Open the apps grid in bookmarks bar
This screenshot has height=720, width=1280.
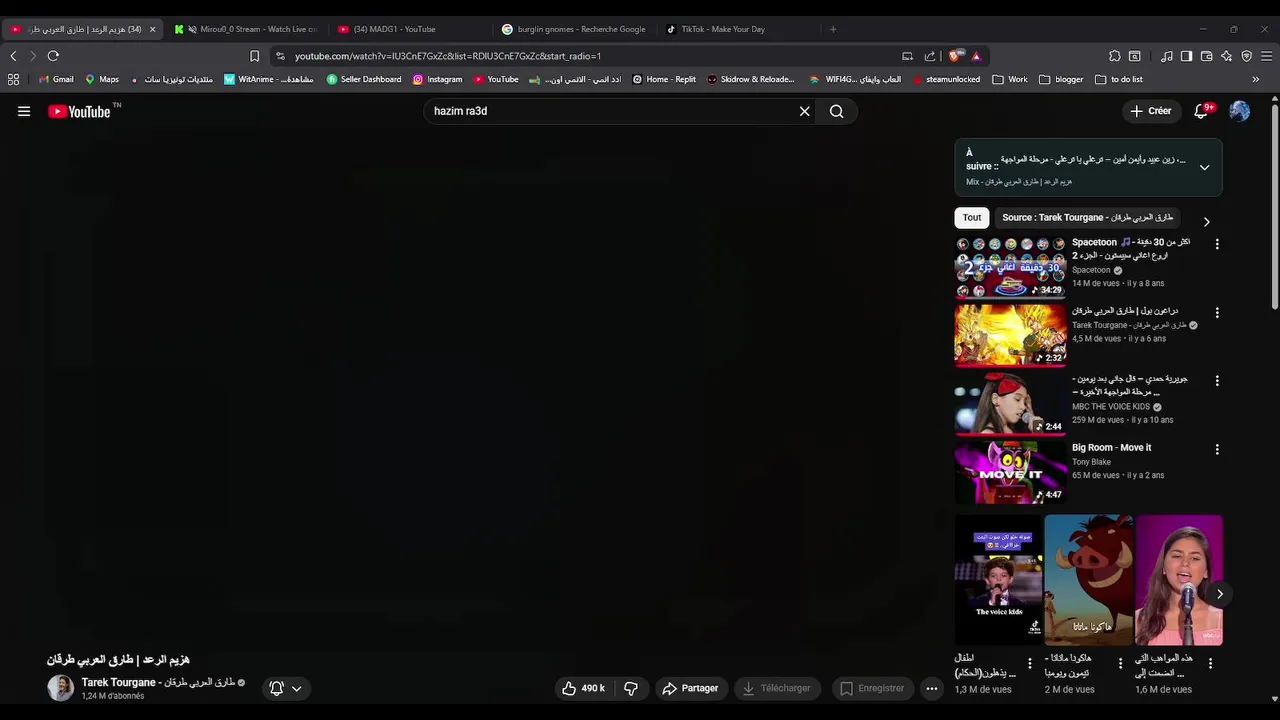[13, 79]
